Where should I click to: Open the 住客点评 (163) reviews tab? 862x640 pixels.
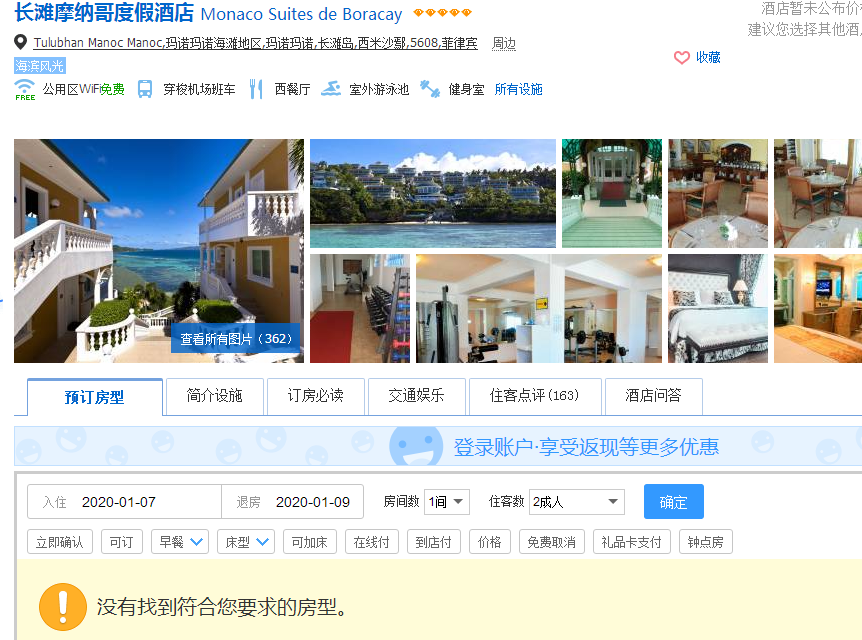tap(534, 396)
